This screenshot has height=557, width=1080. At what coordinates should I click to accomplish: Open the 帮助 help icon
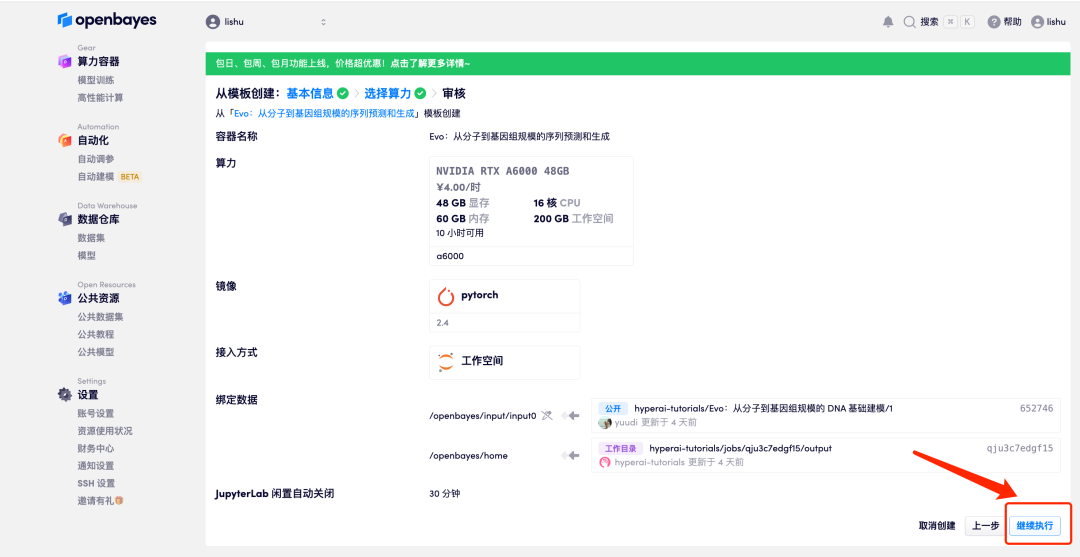(993, 21)
